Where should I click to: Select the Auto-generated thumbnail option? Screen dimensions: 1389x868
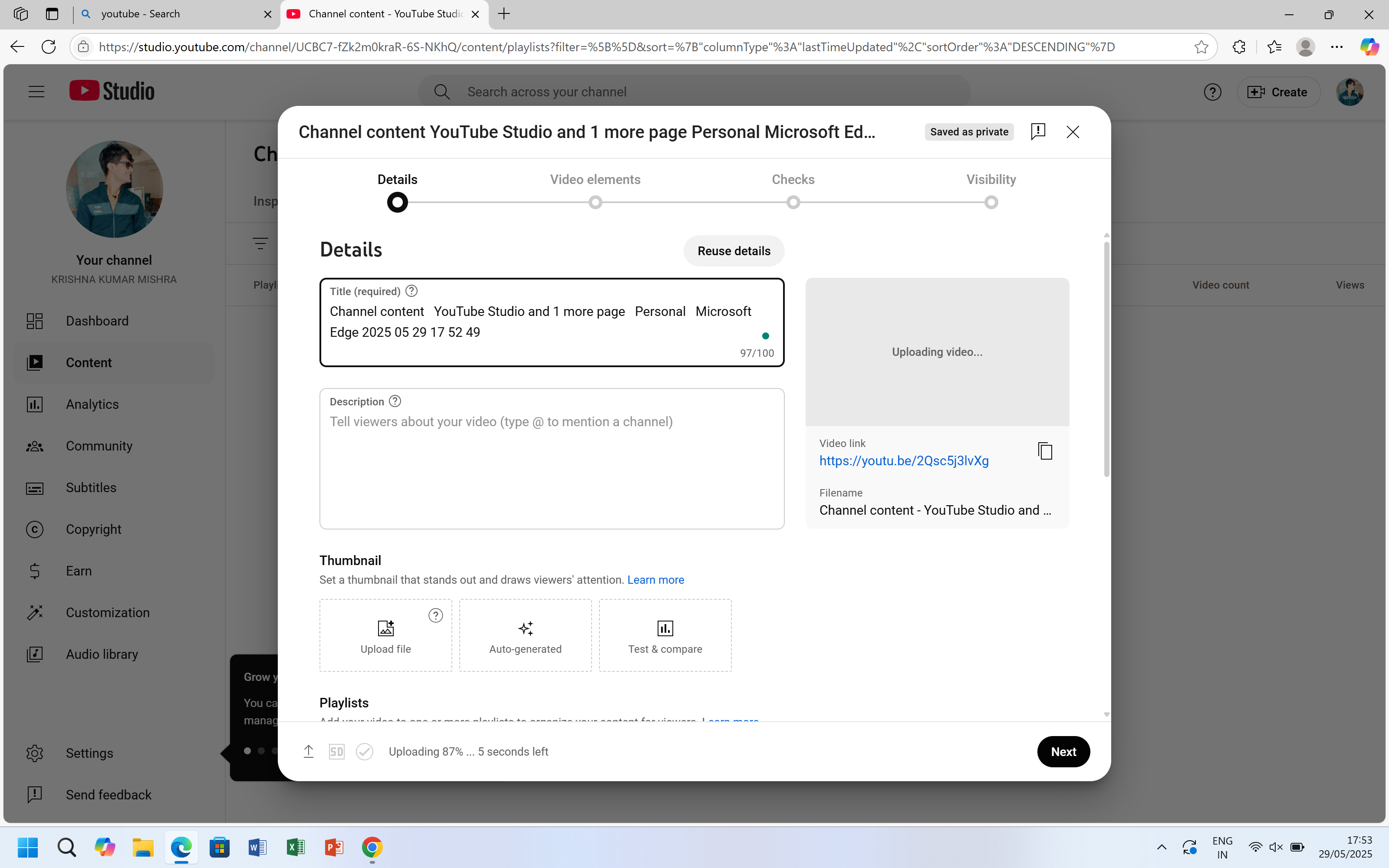[525, 635]
